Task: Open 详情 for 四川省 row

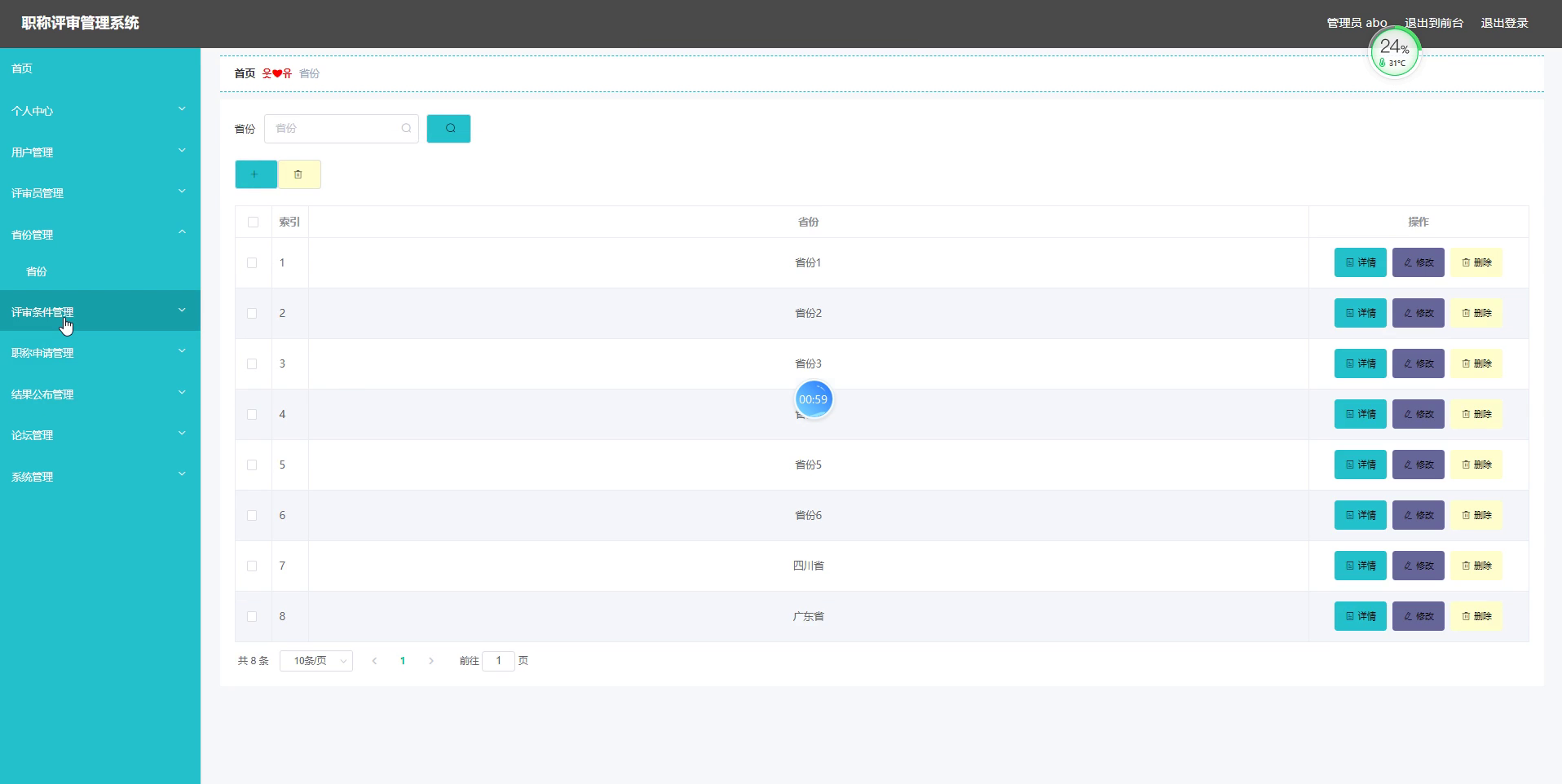Action: click(1360, 566)
